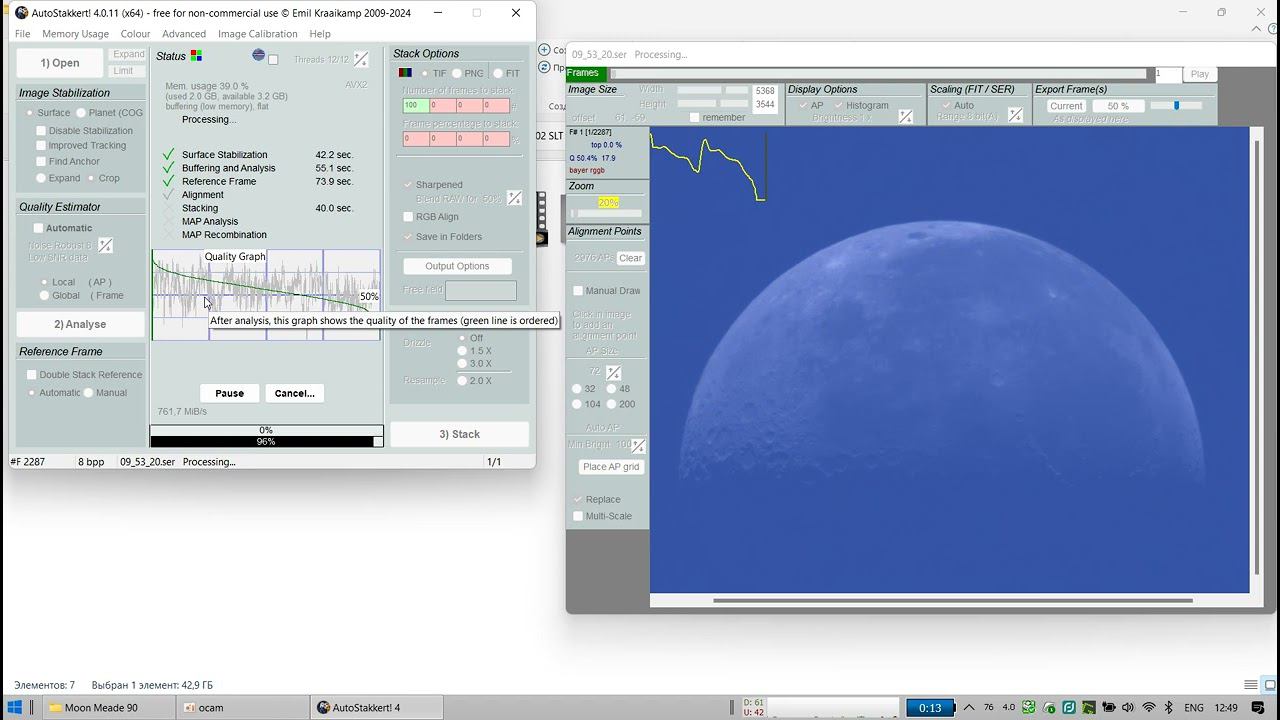Click the Cancel... button

pyautogui.click(x=294, y=393)
